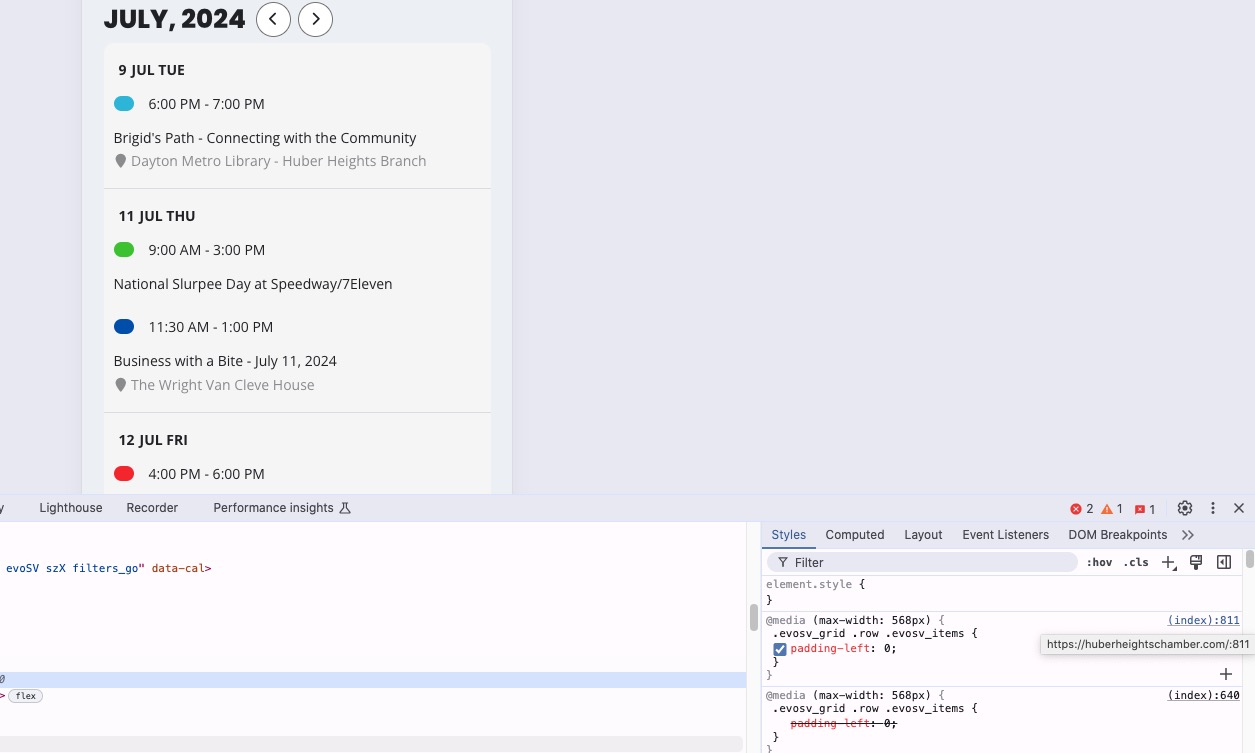Open DevTools settings gear

(1185, 508)
